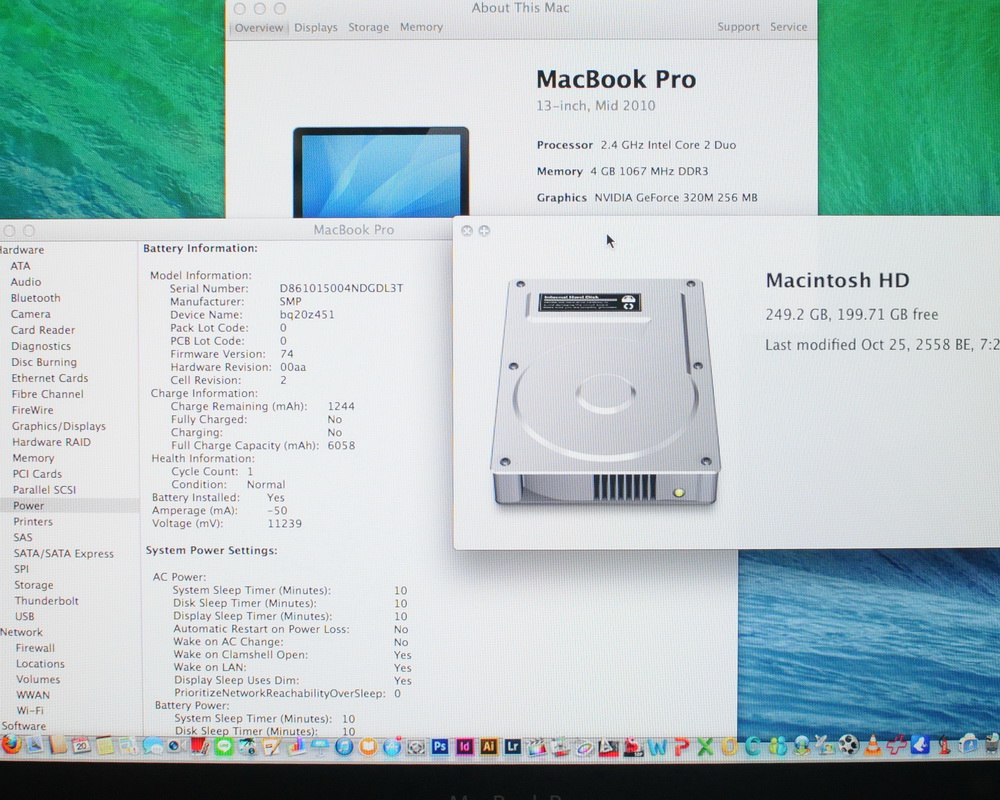Viewport: 1000px width, 800px height.
Task: Select ATA in System Information sidebar
Action: point(20,266)
